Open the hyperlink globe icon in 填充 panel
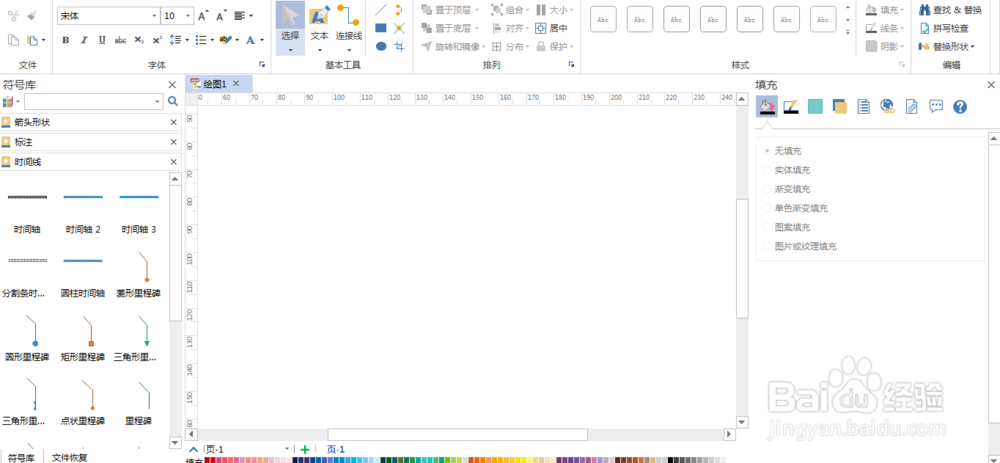 pyautogui.click(x=887, y=107)
